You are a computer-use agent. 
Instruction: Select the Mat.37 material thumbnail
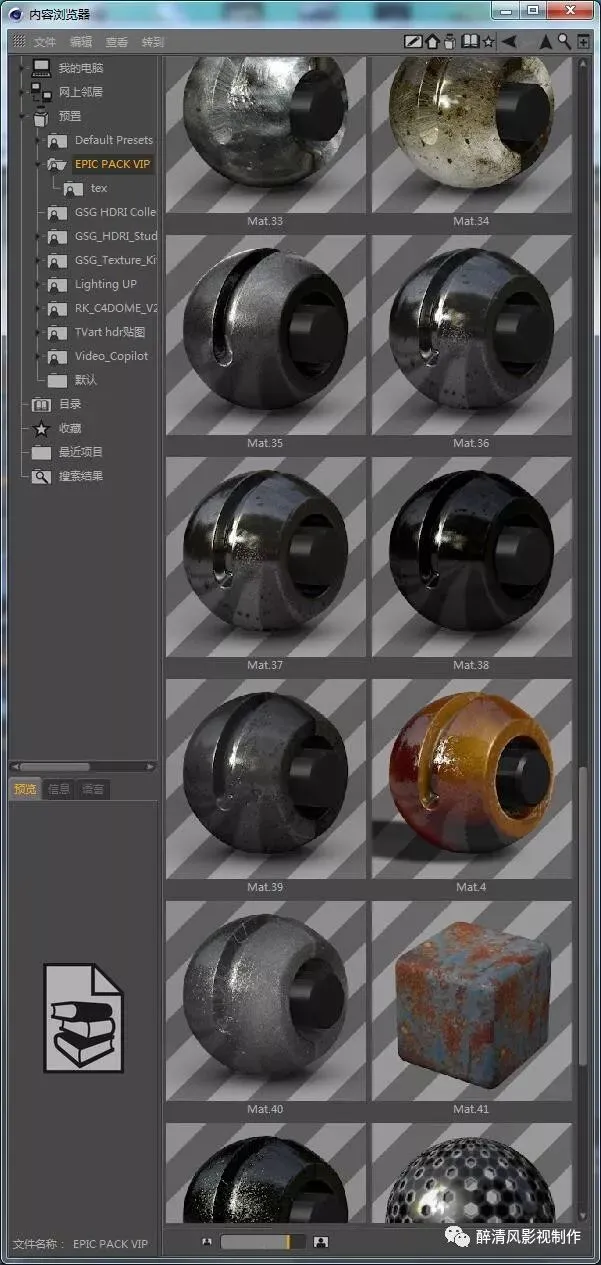[x=266, y=557]
